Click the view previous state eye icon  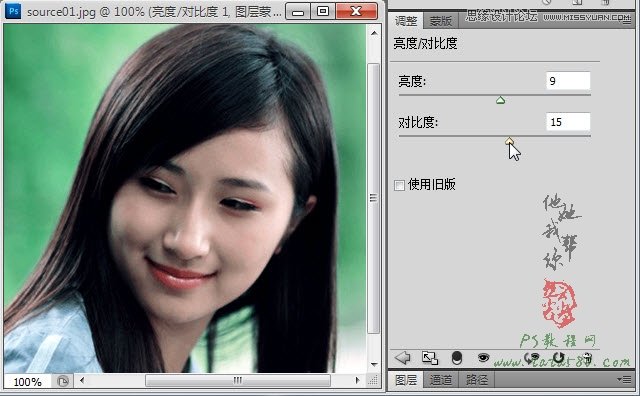click(532, 358)
